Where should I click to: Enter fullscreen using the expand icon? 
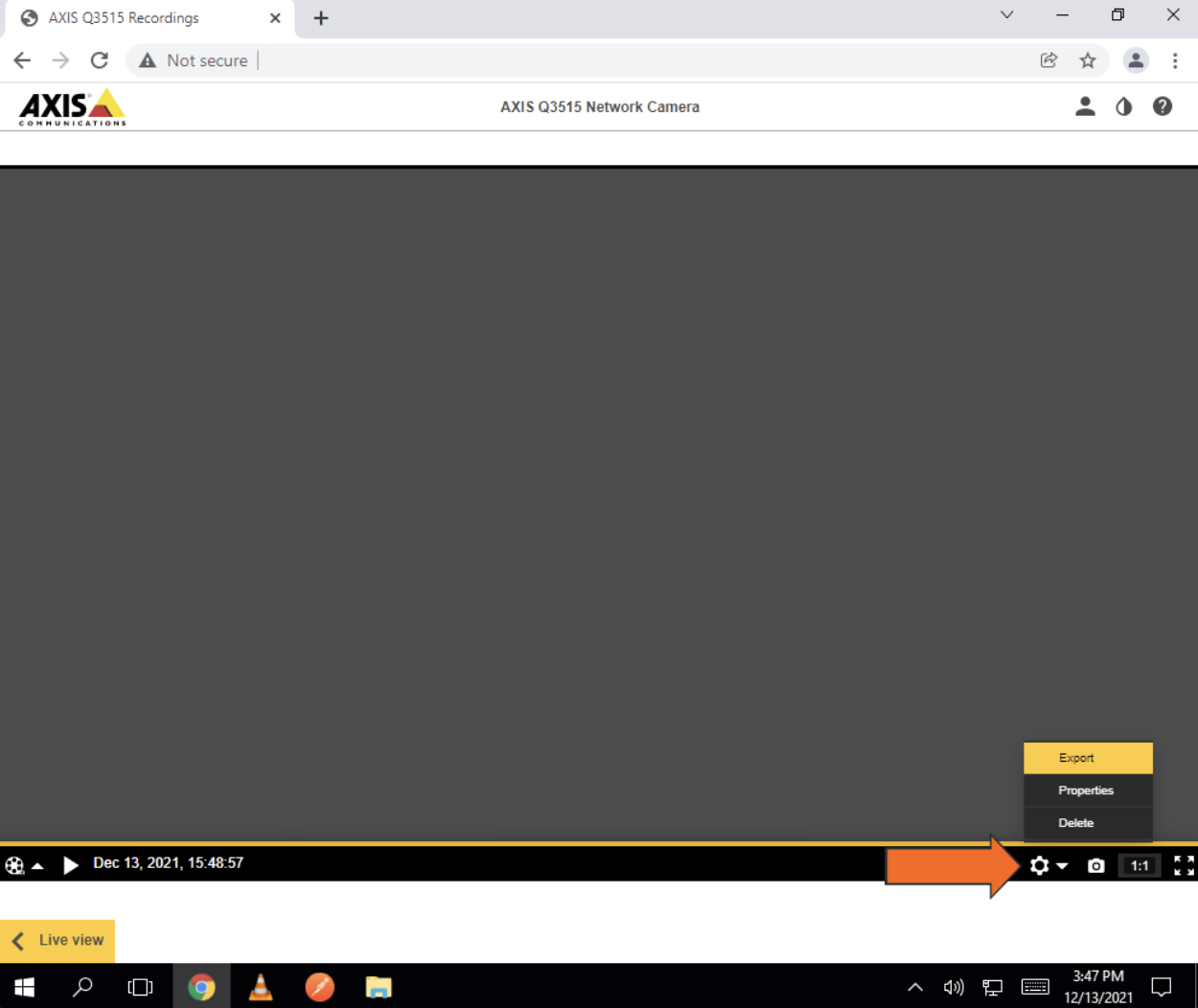1184,865
